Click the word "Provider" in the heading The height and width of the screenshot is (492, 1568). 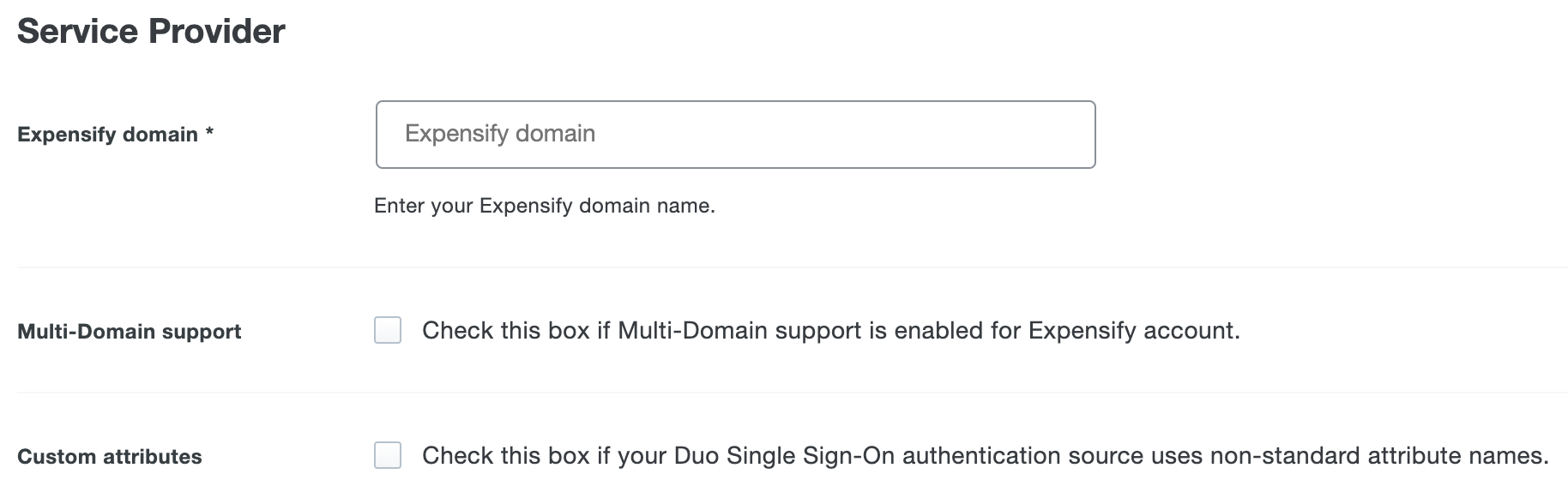(217, 32)
